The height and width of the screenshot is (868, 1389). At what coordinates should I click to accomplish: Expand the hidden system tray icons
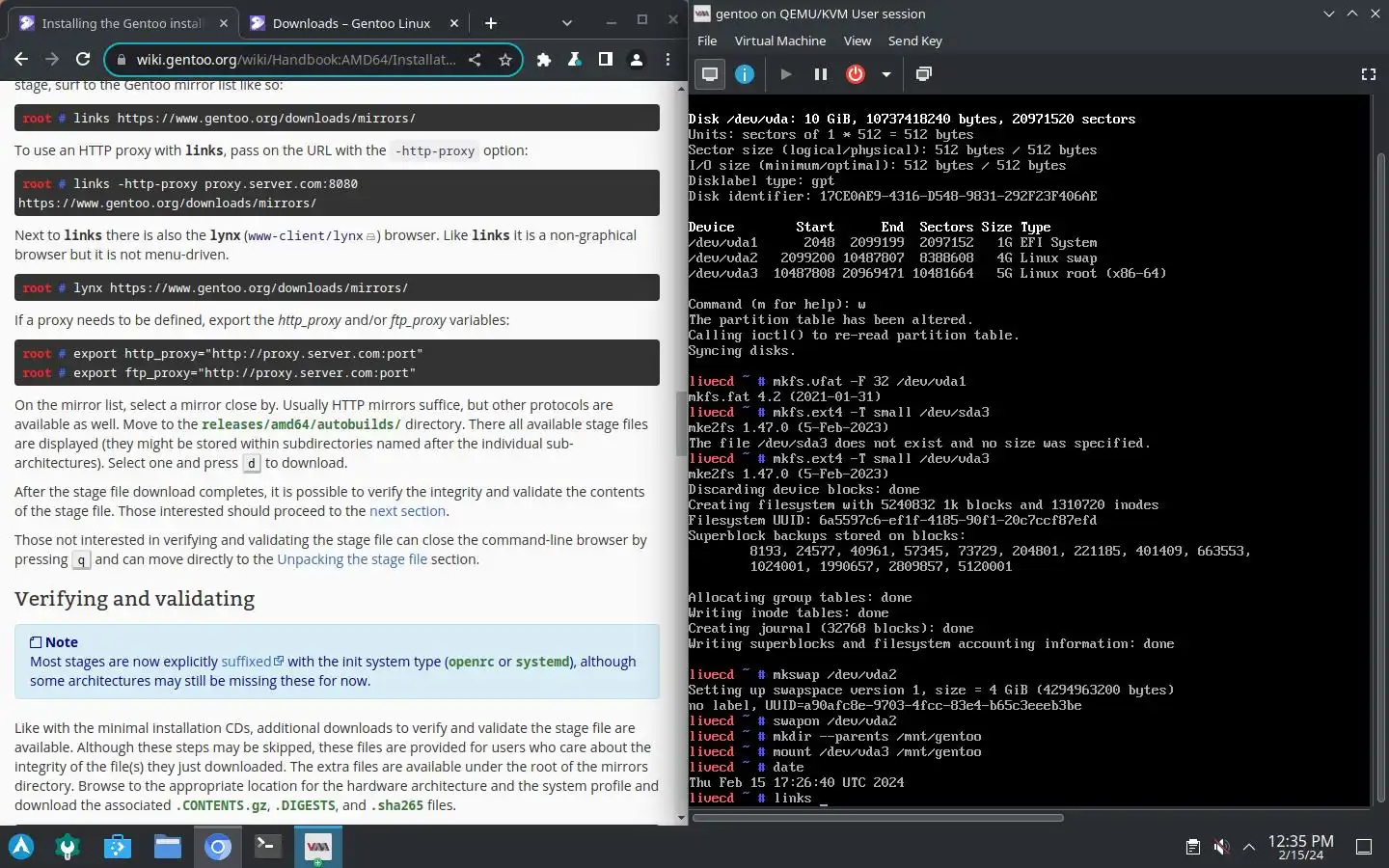pos(1249,847)
